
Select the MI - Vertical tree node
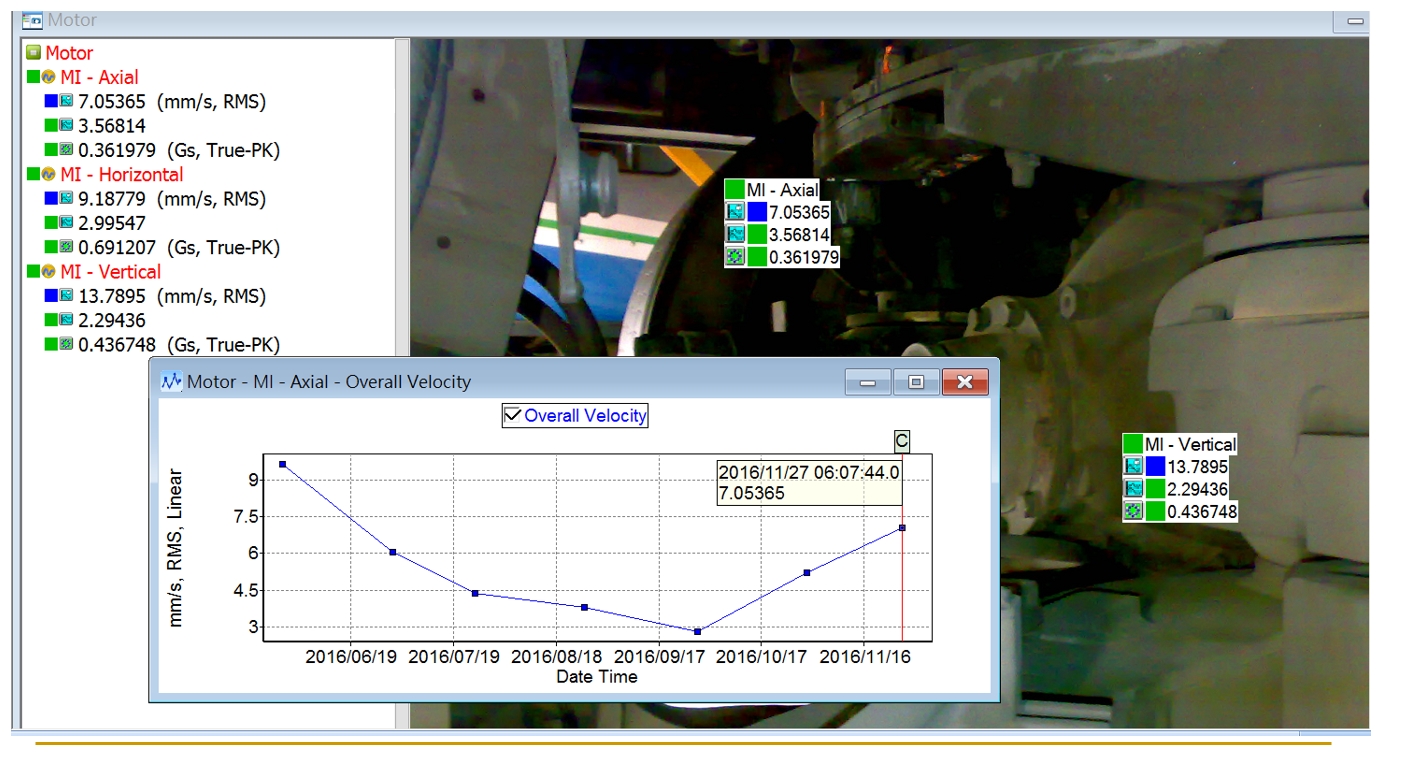(110, 272)
